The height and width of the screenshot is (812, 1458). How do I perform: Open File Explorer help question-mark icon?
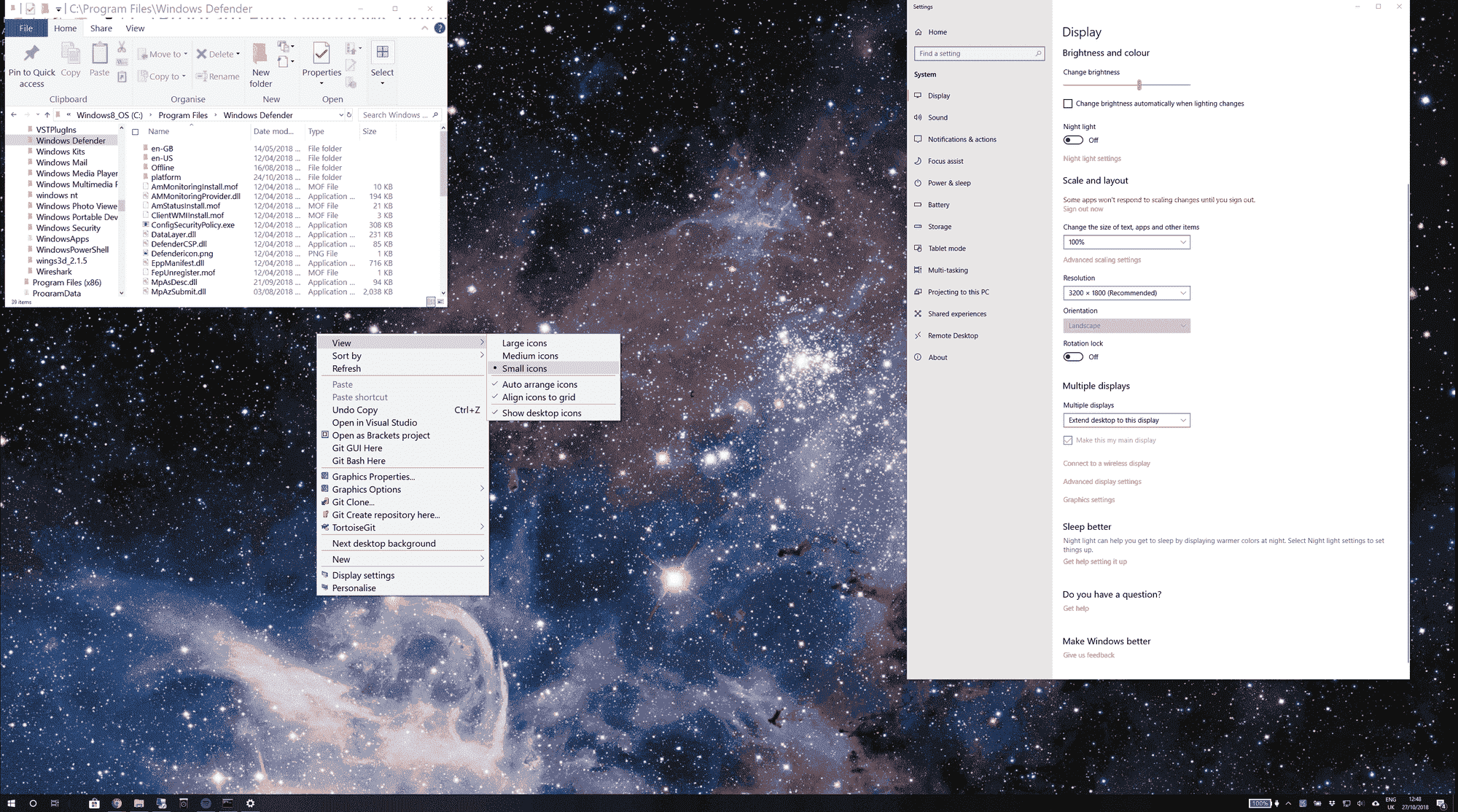[x=440, y=28]
